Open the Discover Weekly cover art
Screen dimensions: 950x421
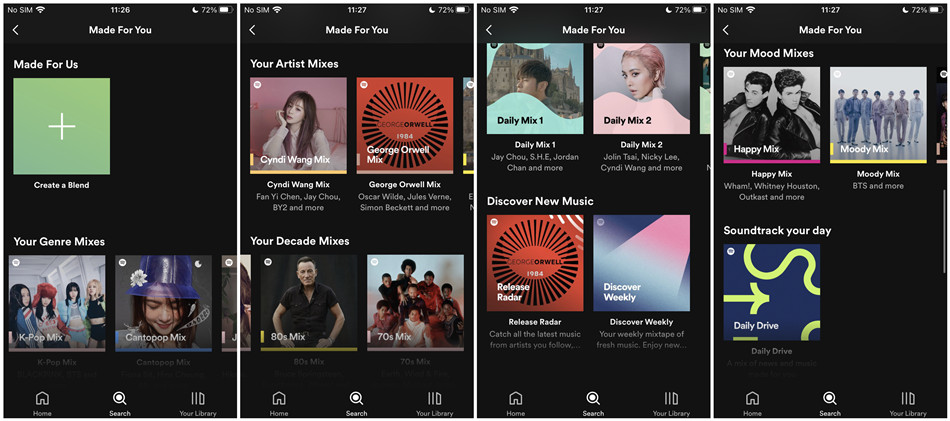pyautogui.click(x=642, y=263)
